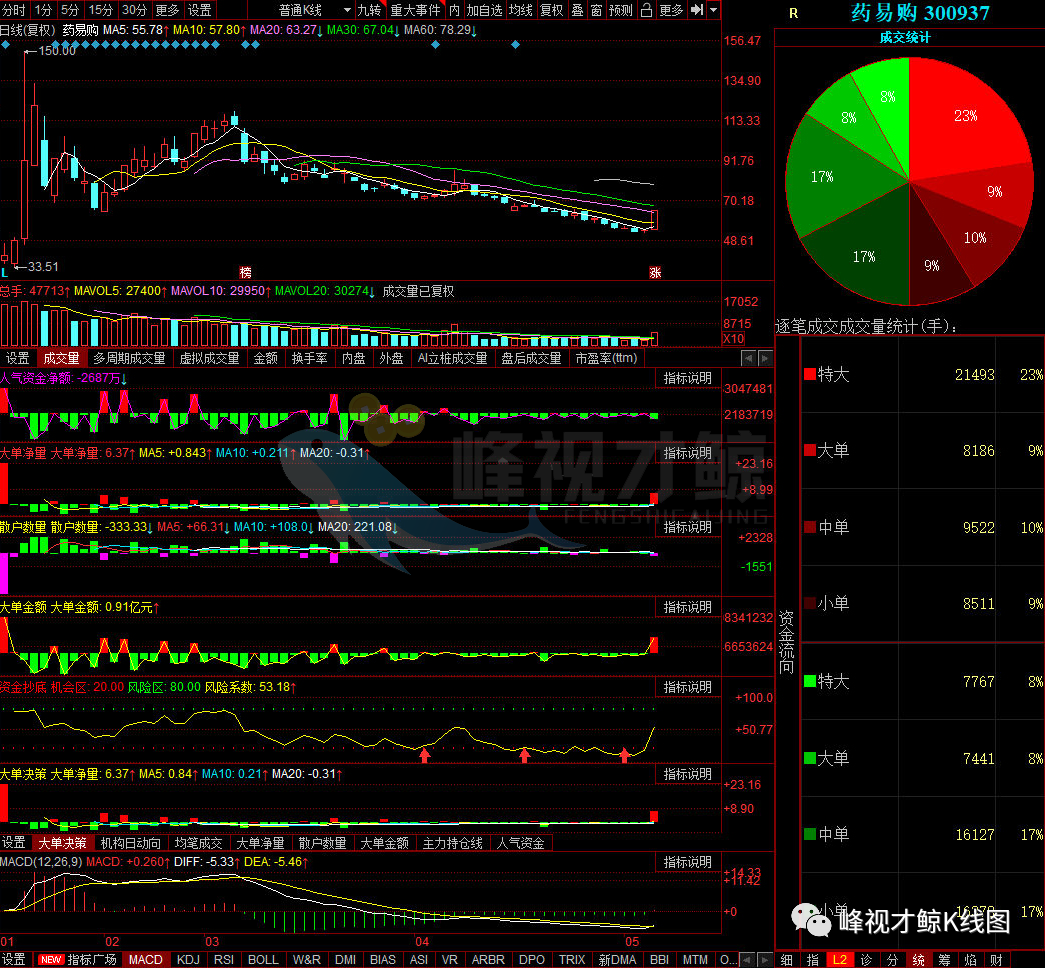
Task: Switch to 机构日动向 tab
Action: (131, 843)
